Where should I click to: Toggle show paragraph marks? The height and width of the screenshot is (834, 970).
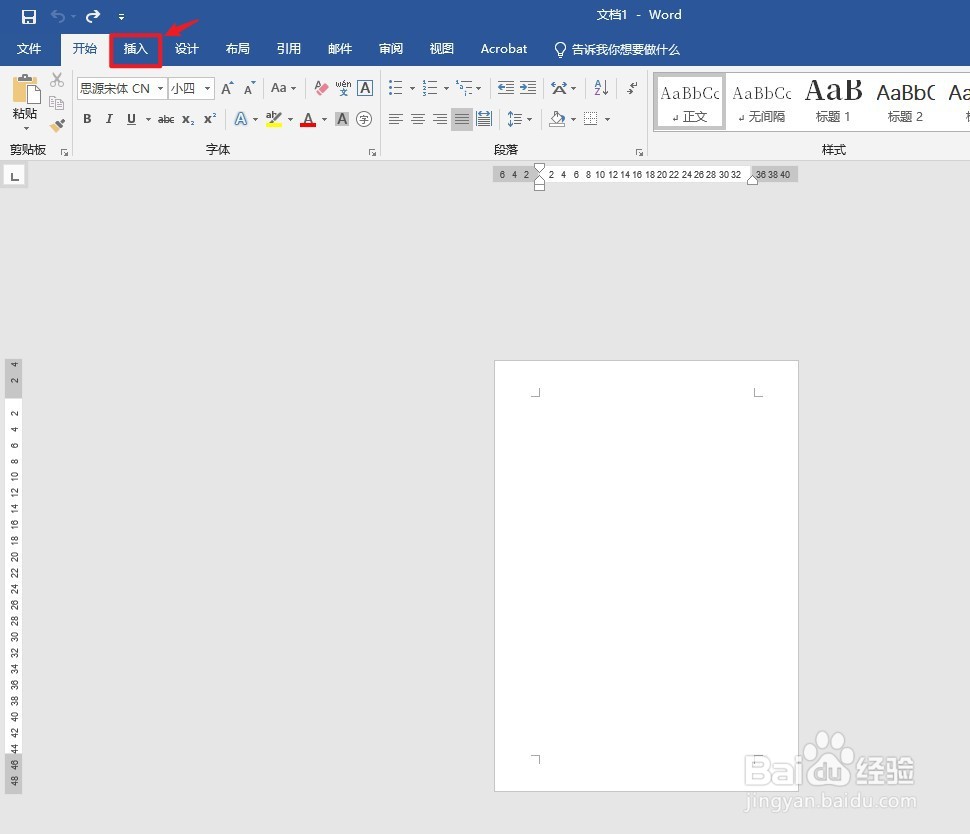[632, 88]
